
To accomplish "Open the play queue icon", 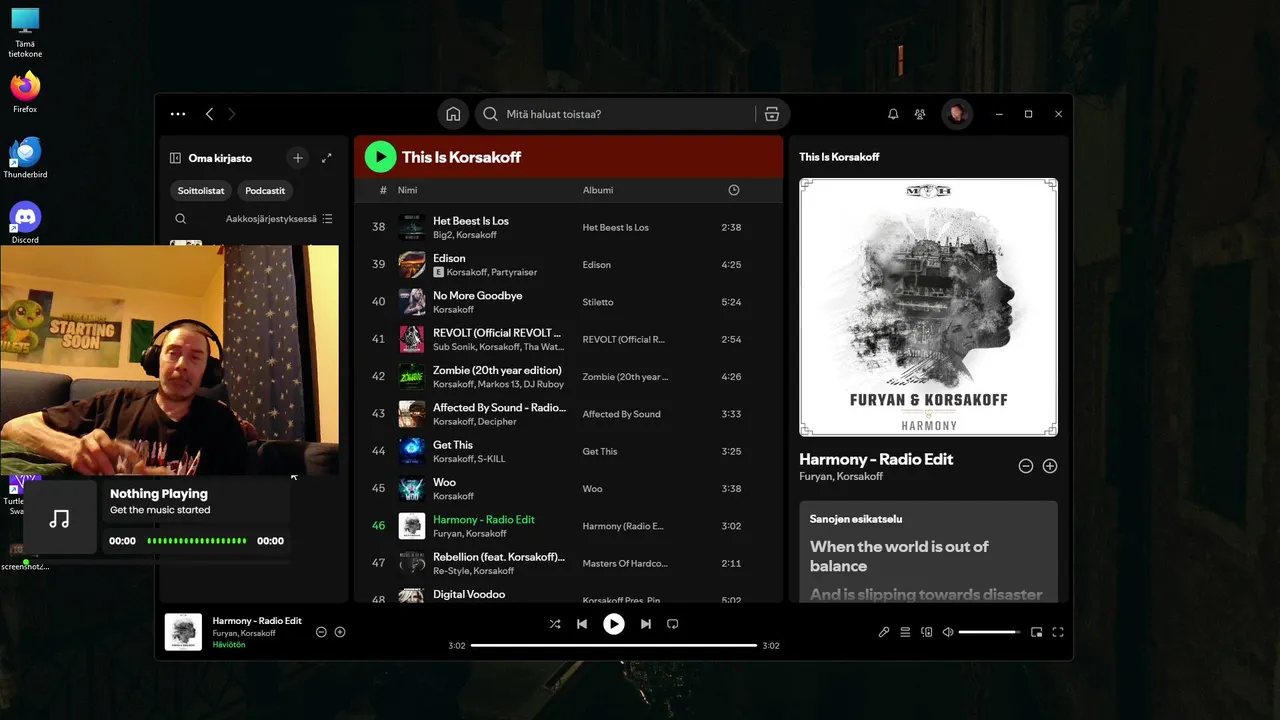I will (905, 632).
